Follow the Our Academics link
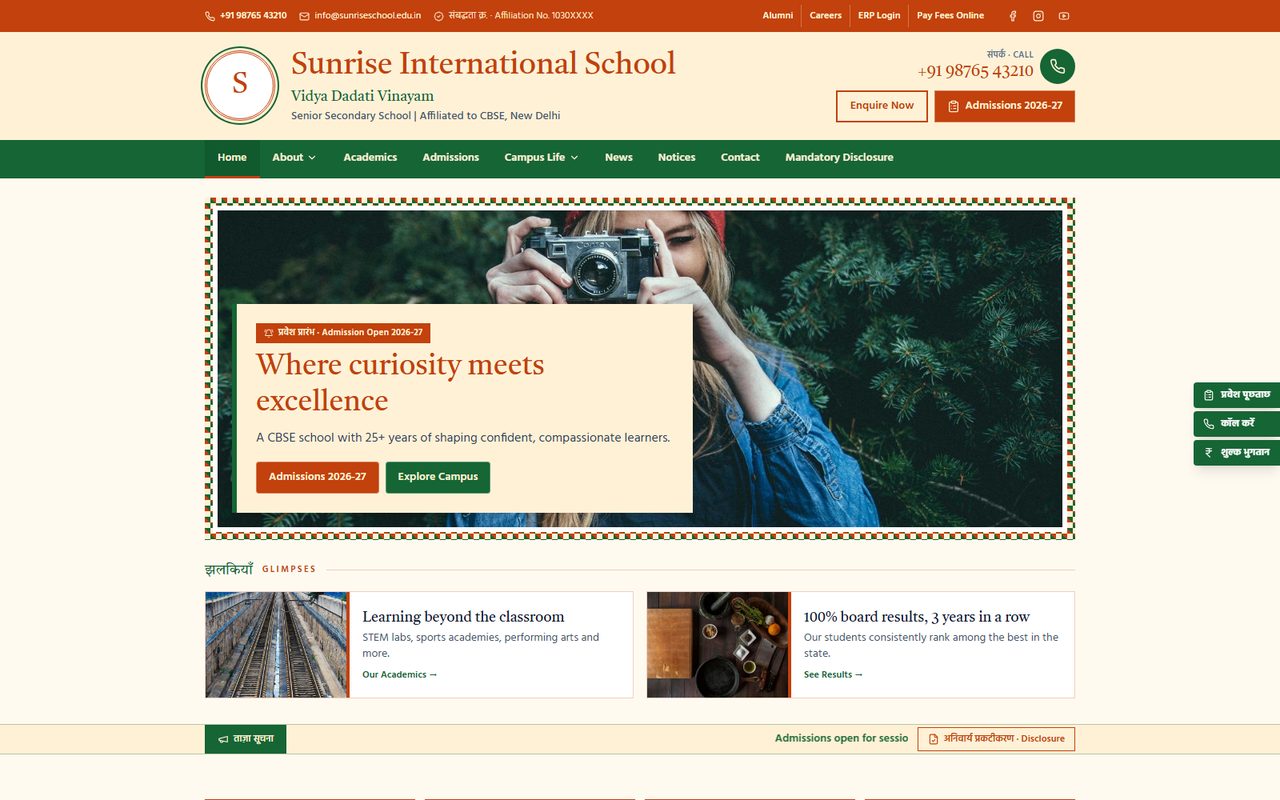1280x800 pixels. pyautogui.click(x=400, y=675)
